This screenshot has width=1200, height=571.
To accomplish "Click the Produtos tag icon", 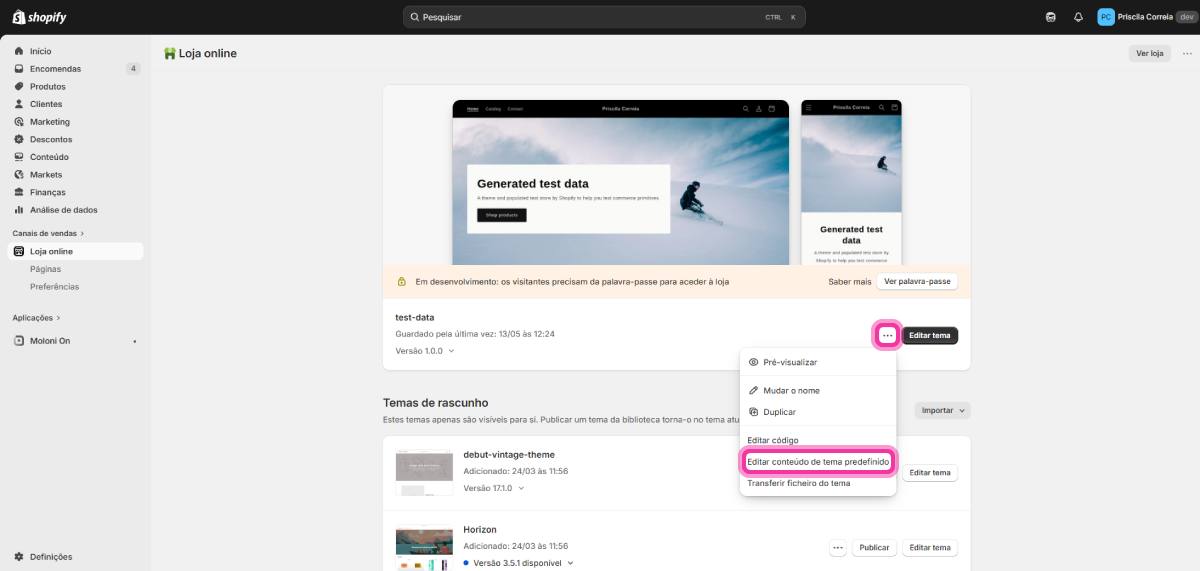I will point(20,86).
